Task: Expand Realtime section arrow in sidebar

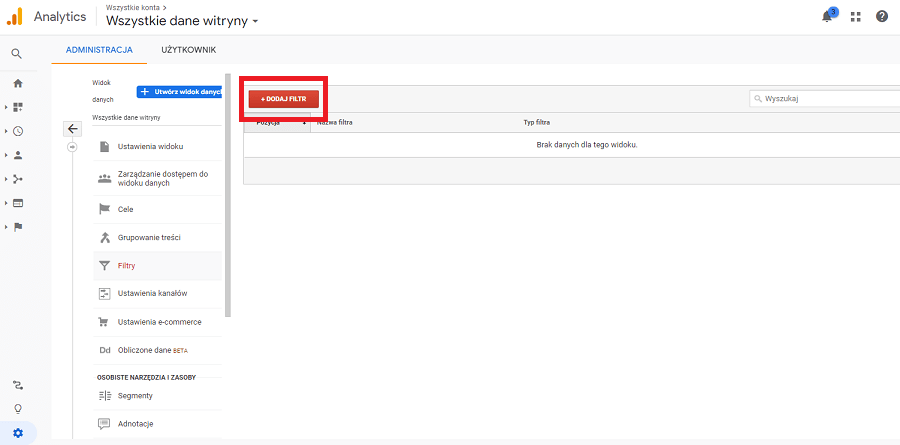Action: (x=6, y=131)
